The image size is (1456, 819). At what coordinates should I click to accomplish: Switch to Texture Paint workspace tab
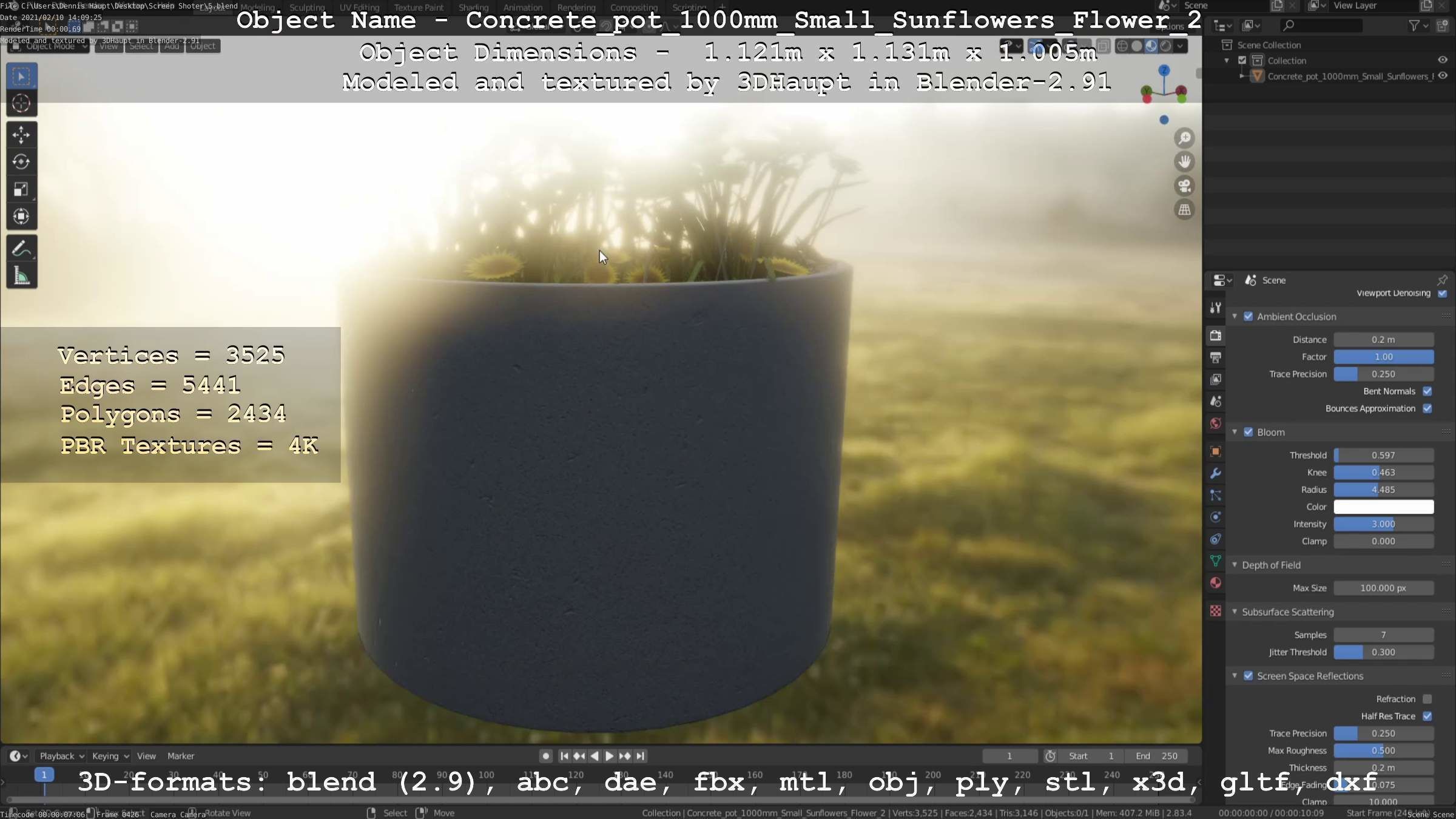point(419,8)
